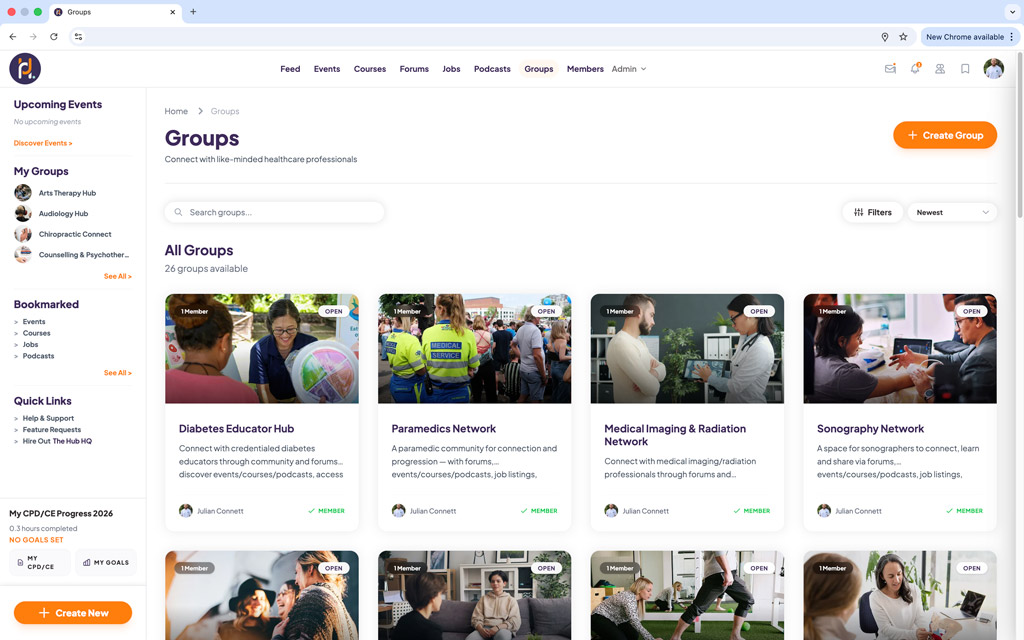Click the Search groups input field
Screen dimensions: 1024x640
(274, 212)
